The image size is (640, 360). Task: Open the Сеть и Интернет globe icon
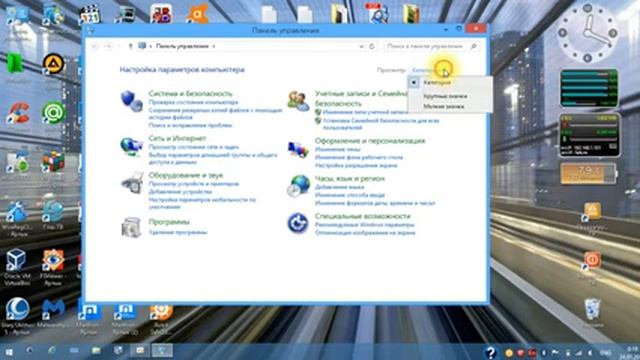tap(131, 146)
